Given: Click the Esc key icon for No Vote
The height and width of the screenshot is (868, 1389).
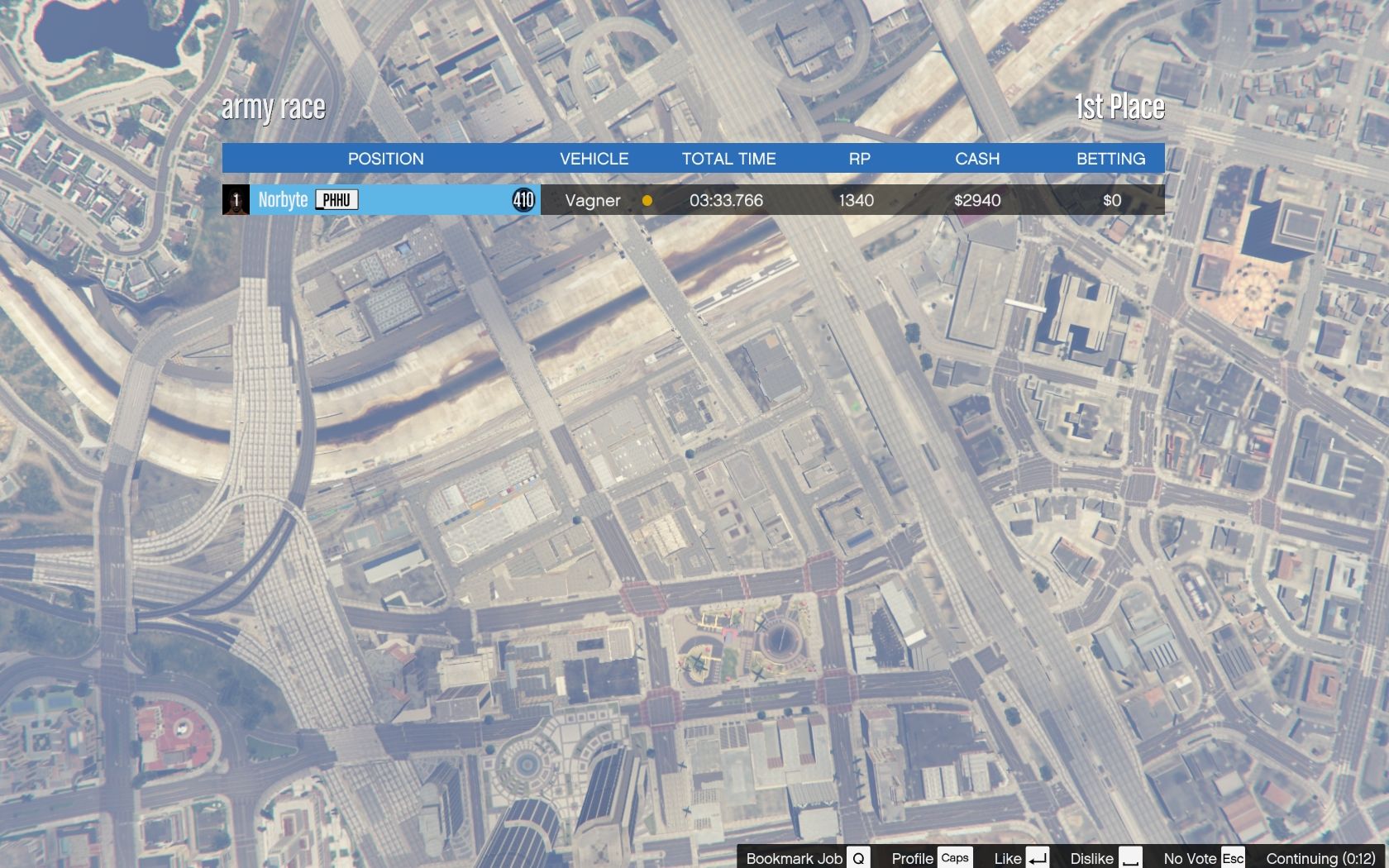Looking at the screenshot, I should click(1233, 858).
